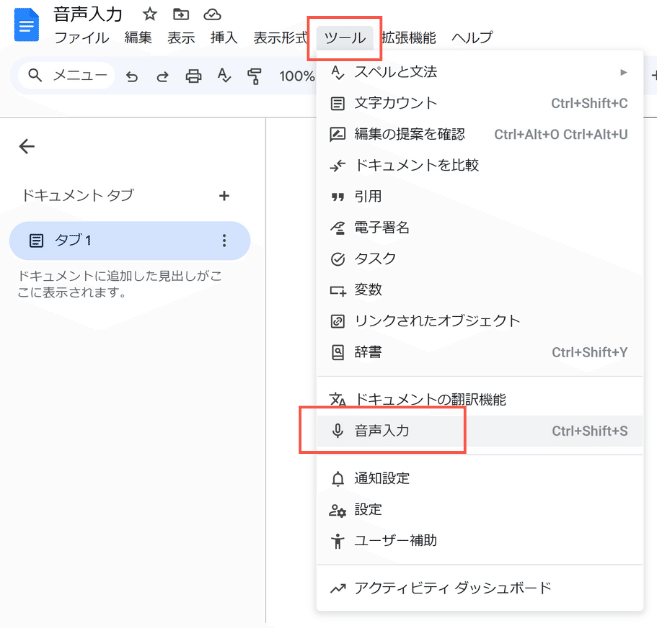The height and width of the screenshot is (628, 664).
Task: Expand the スペルと文法 submenu
Action: pyautogui.click(x=479, y=72)
